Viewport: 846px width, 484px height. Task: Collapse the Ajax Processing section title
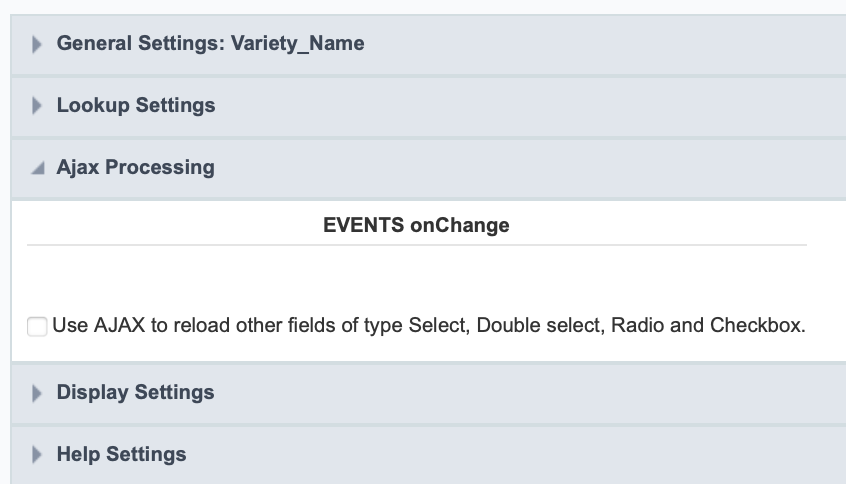tap(135, 167)
